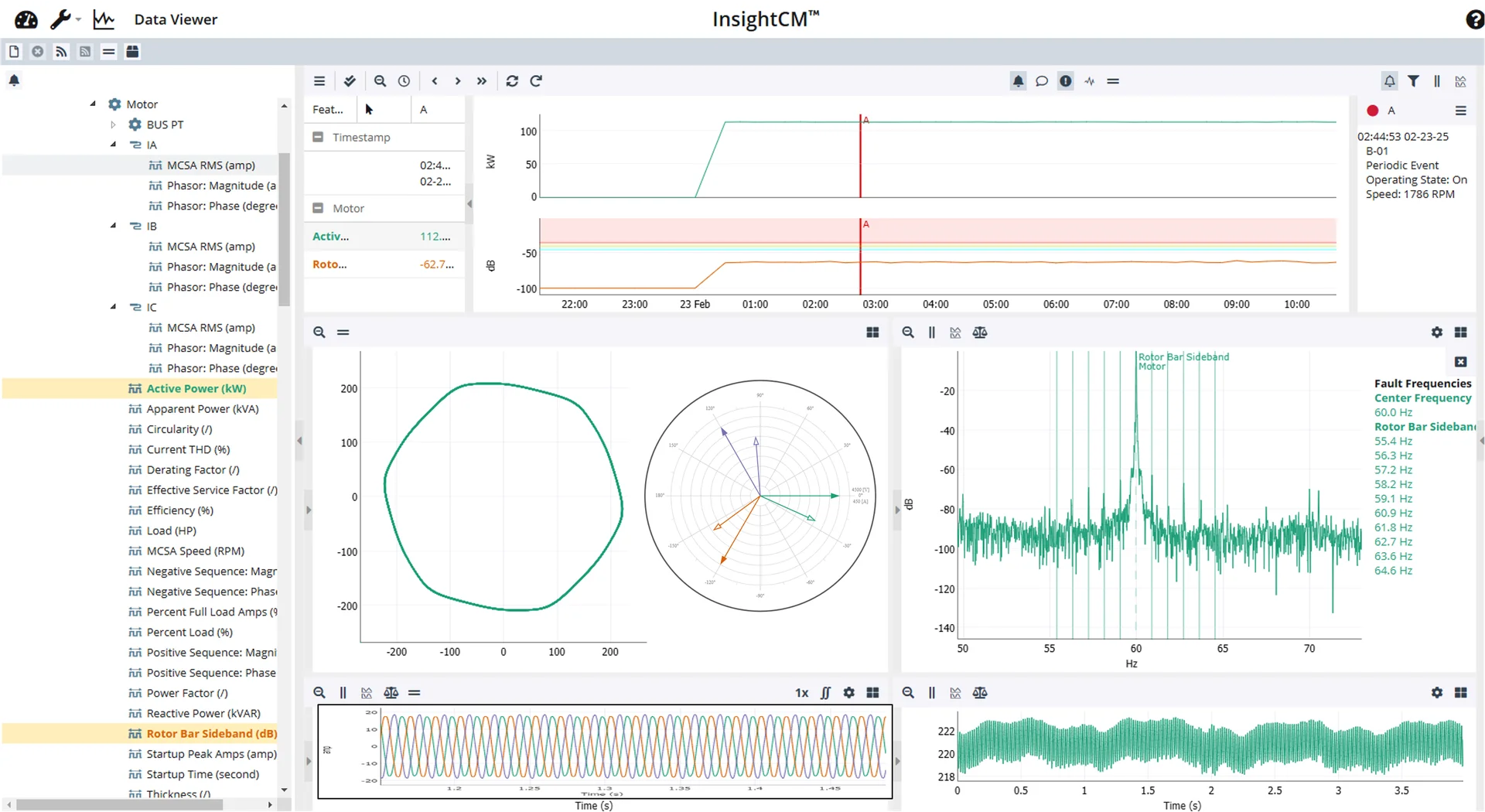The width and height of the screenshot is (1485, 812).
Task: Click the balance scale icon in spectrum toolbar
Action: (980, 333)
